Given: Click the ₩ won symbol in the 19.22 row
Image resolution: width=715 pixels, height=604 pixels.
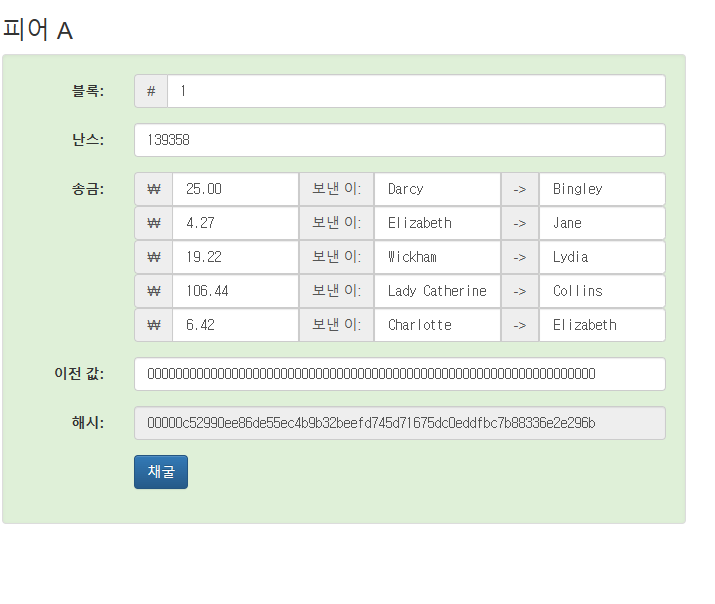Looking at the screenshot, I should tap(154, 257).
